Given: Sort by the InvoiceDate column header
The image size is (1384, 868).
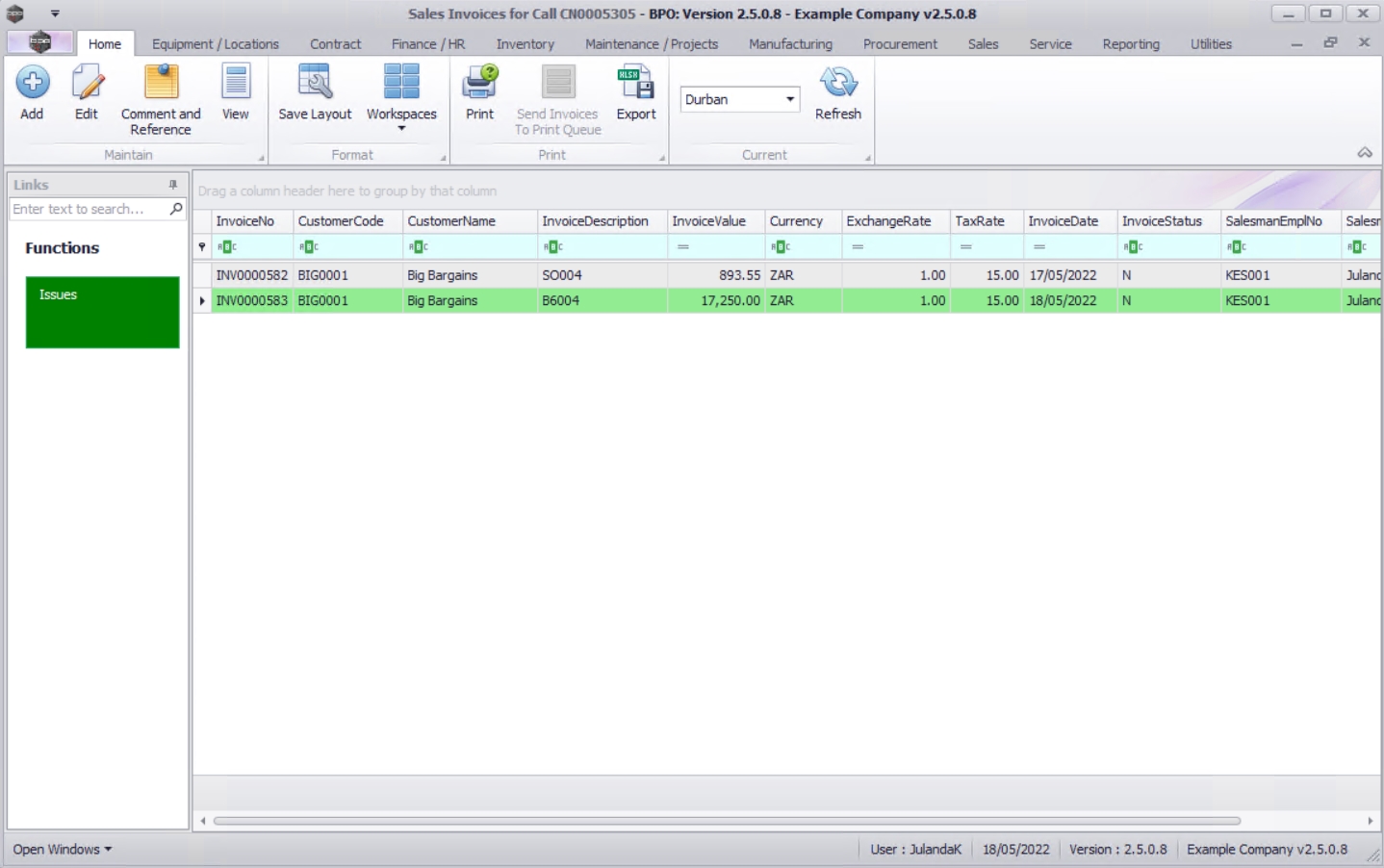Looking at the screenshot, I should coord(1069,221).
